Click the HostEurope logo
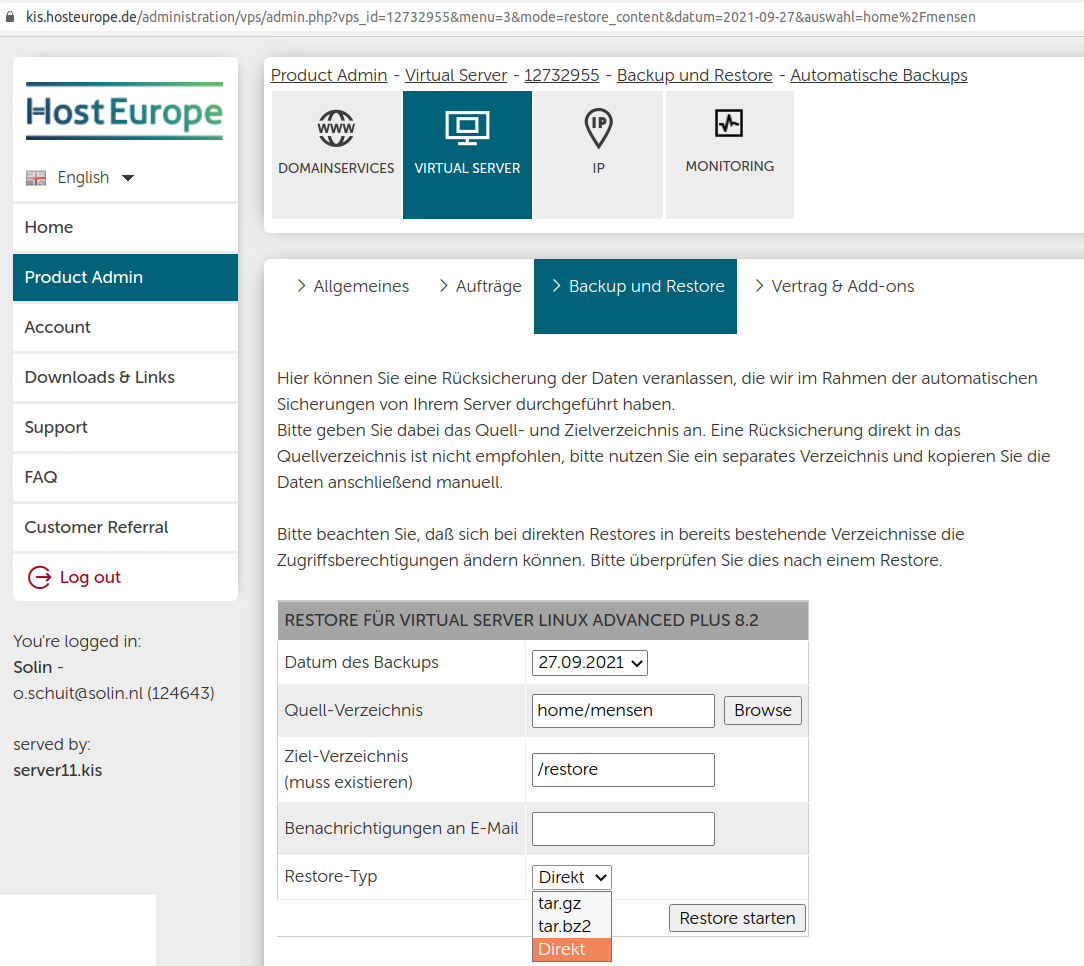 coord(125,111)
